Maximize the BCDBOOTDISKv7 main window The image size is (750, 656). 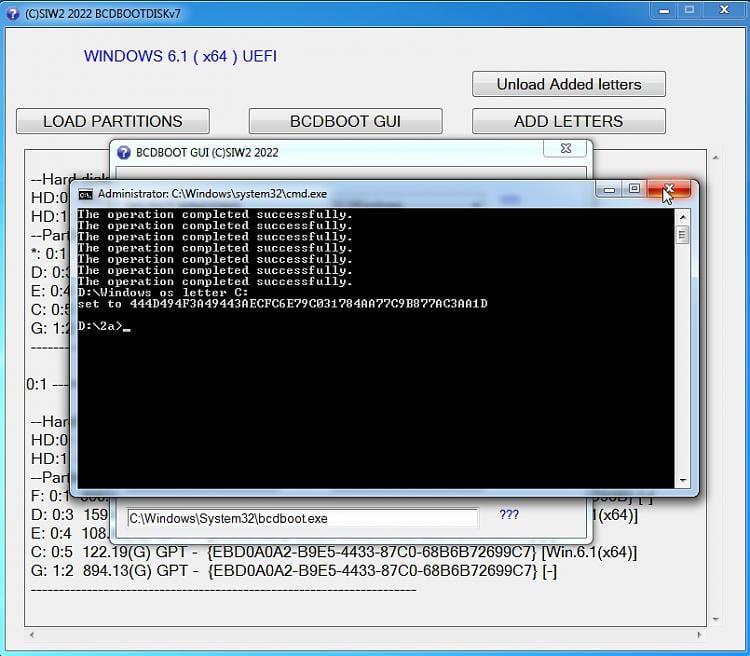pos(689,10)
